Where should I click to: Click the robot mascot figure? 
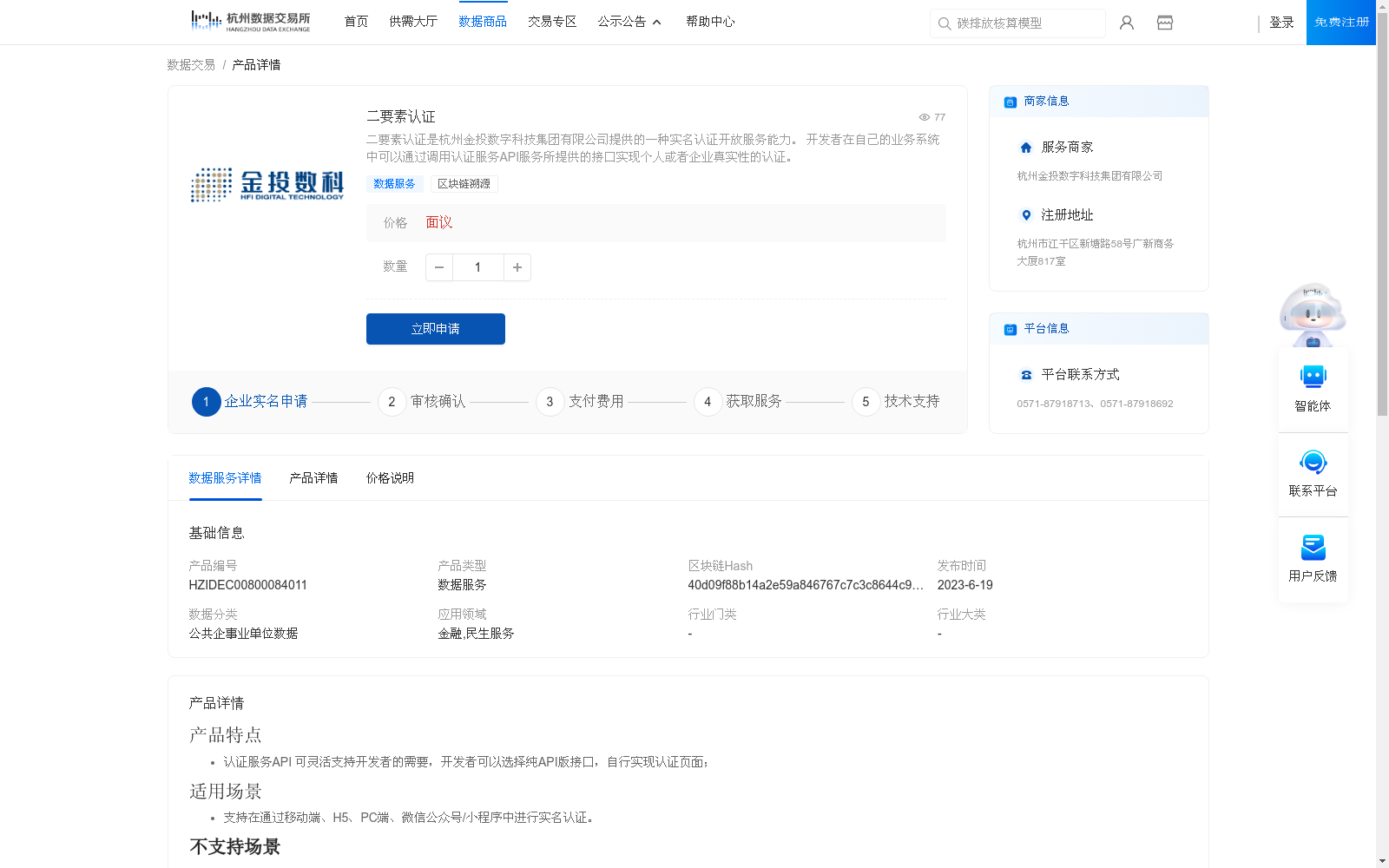tap(1313, 315)
